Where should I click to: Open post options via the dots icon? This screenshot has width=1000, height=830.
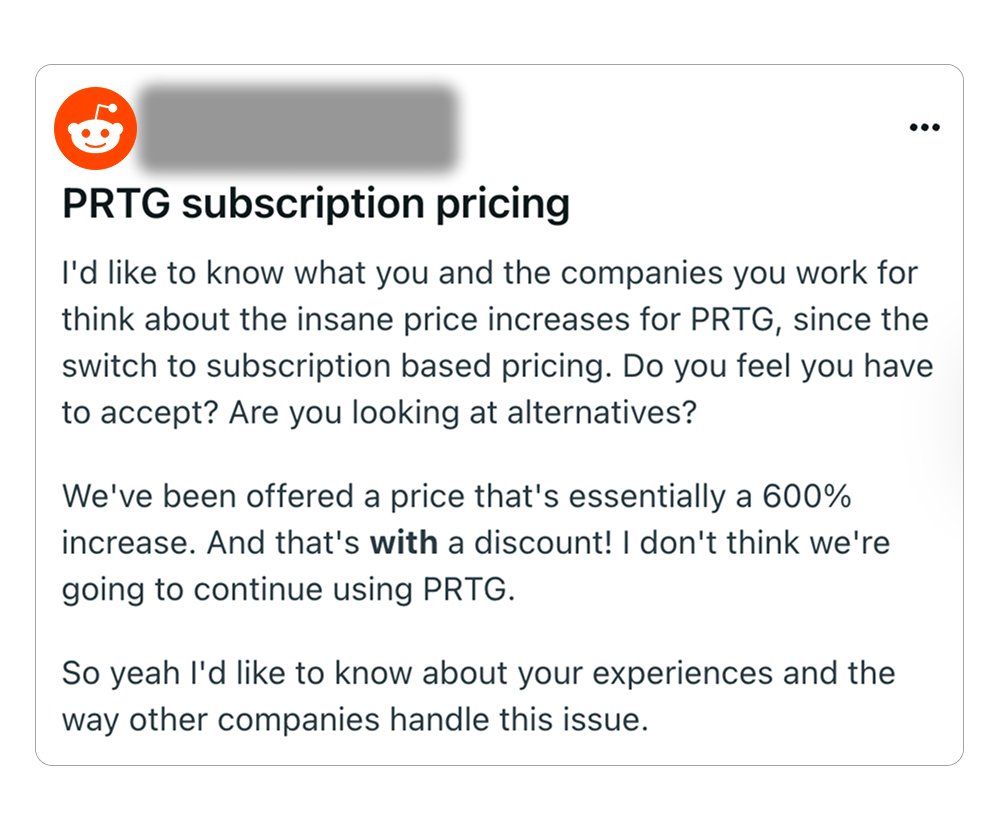[925, 127]
